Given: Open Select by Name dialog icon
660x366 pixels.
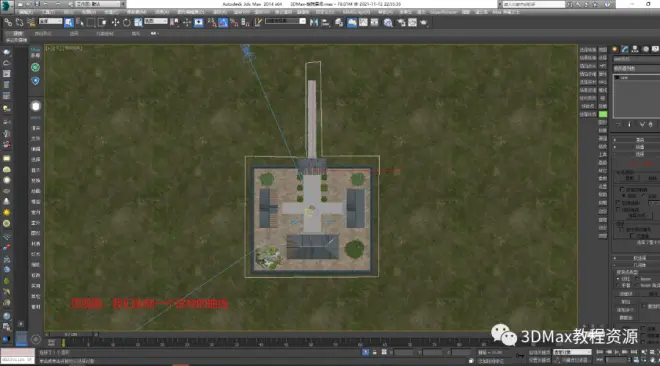Looking at the screenshot, I should (x=80, y=22).
